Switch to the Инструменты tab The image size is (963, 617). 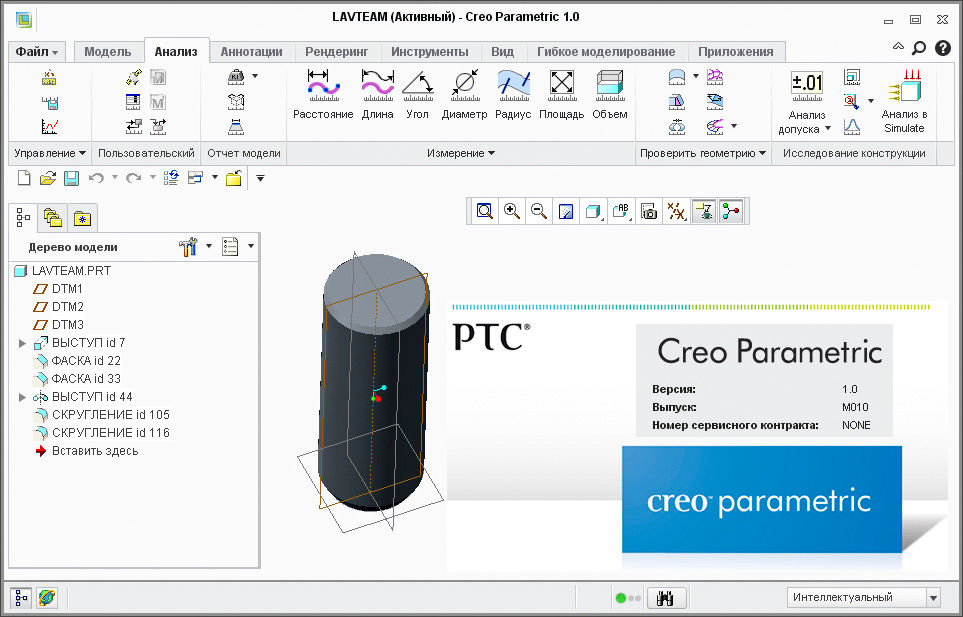[430, 52]
